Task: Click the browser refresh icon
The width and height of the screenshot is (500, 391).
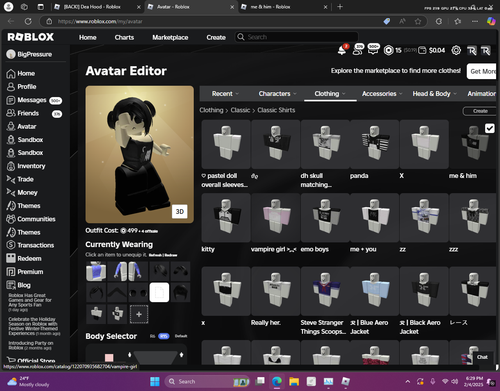Action: tap(28, 21)
